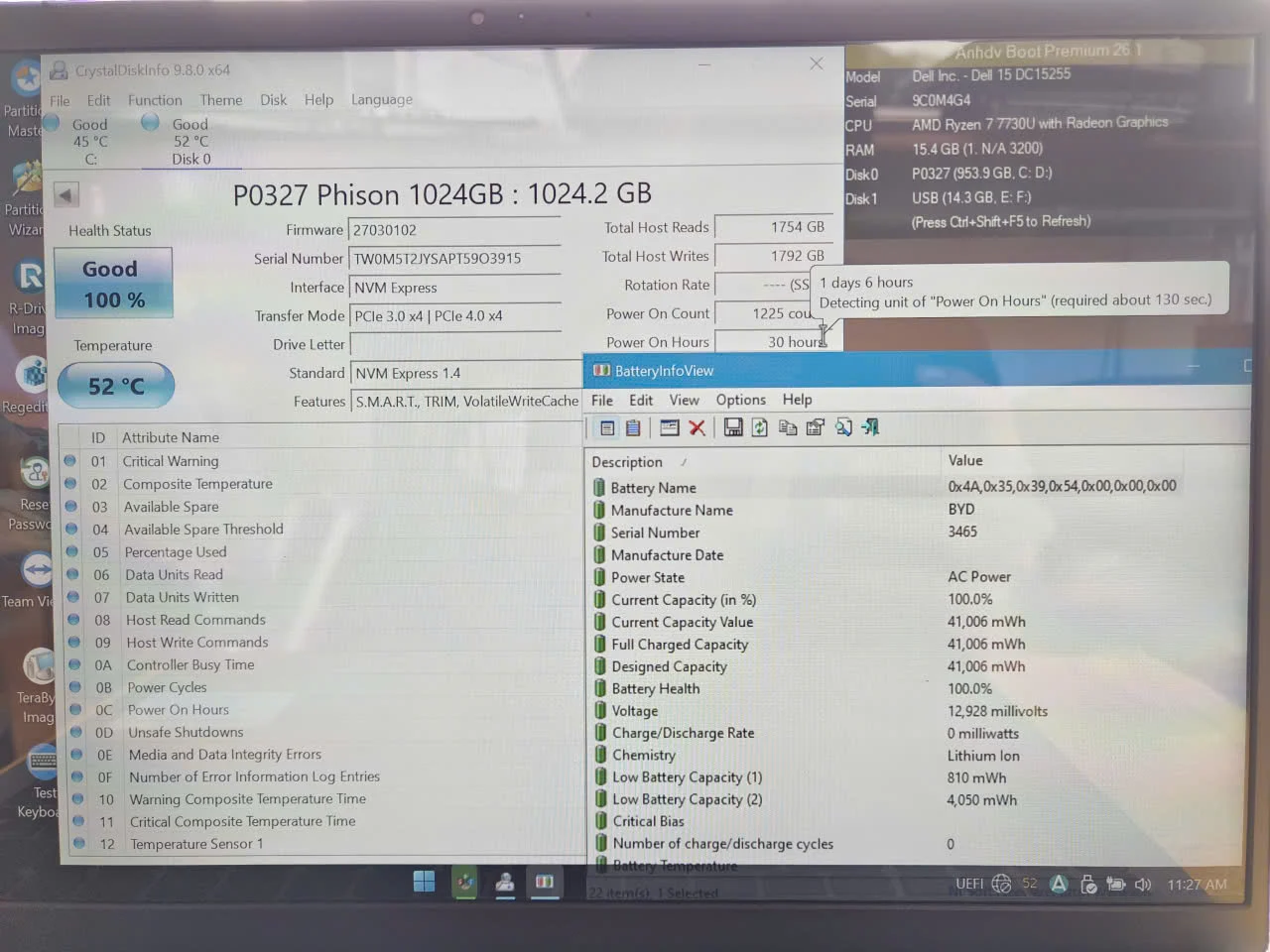Click the Serial Number field in CrystalDiskInfo

point(454,259)
